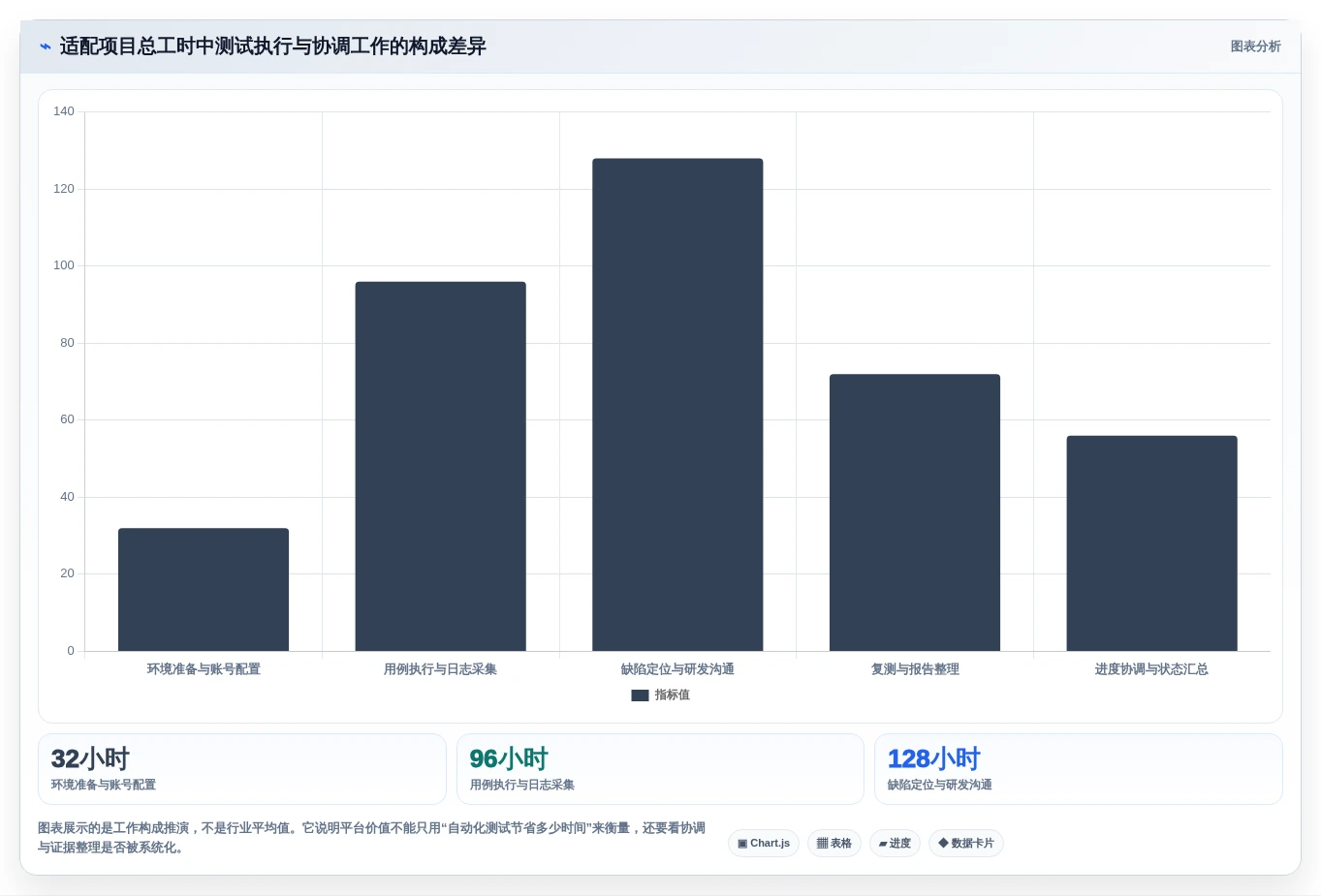
Task: Click the blue lightning icon beside title
Action: (x=45, y=46)
